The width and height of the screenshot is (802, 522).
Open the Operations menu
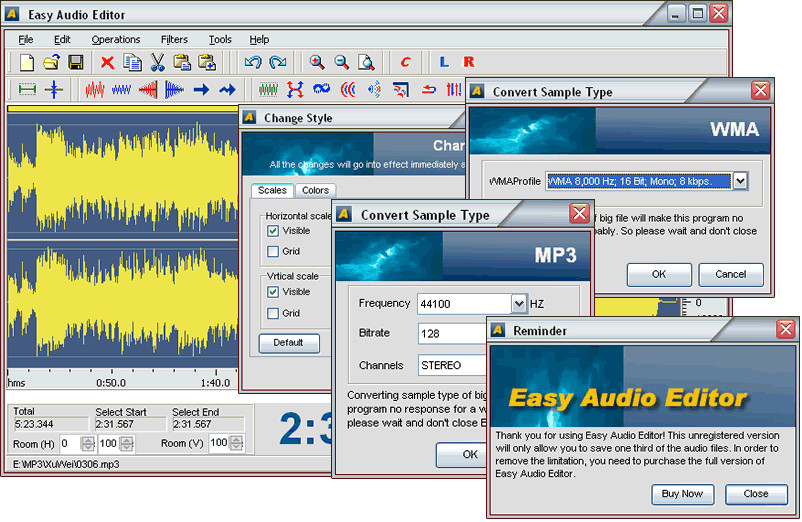click(116, 39)
